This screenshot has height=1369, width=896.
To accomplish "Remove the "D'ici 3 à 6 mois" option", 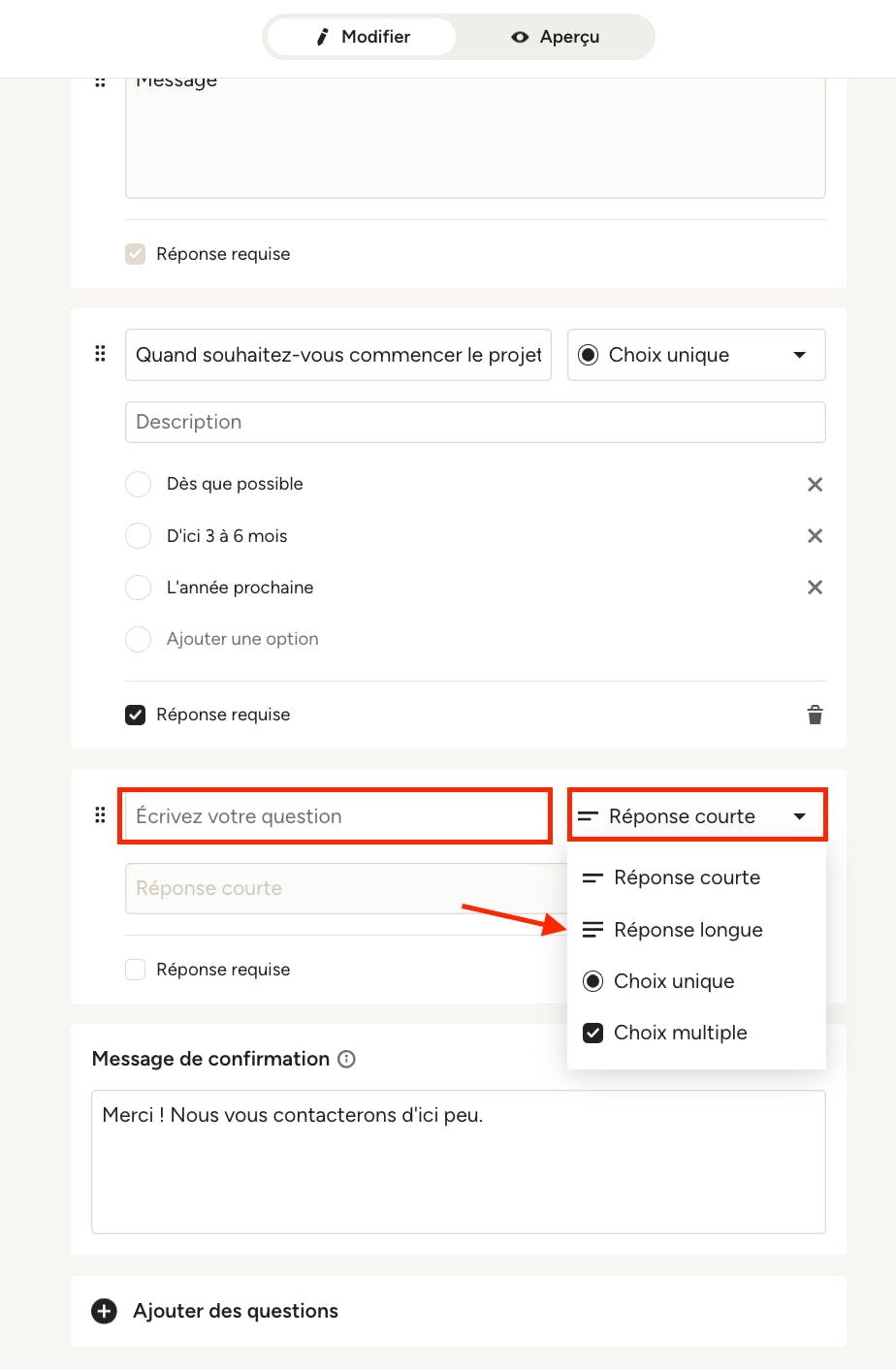I will coord(815,536).
